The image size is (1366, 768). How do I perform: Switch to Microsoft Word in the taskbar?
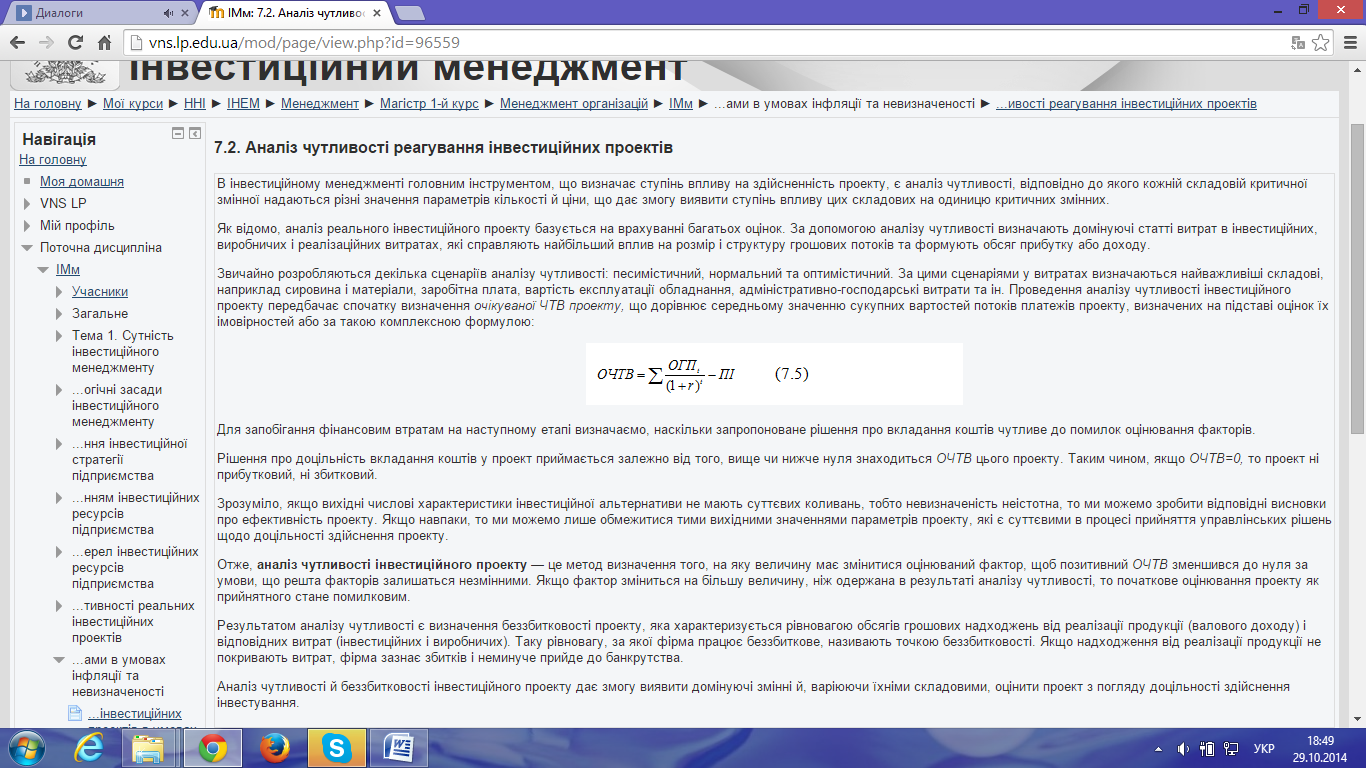(398, 747)
